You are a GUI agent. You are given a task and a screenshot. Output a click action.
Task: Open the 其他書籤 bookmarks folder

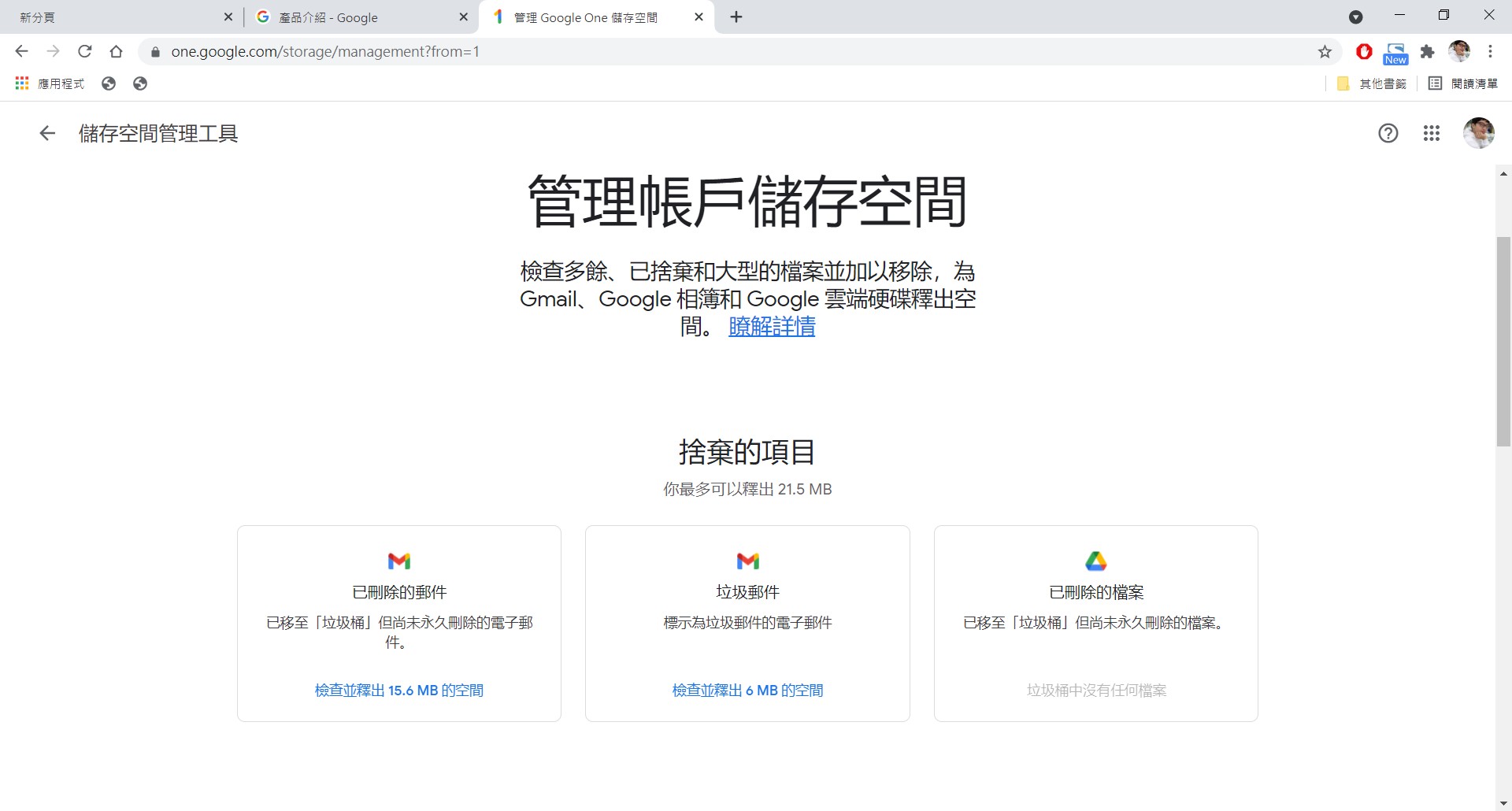pos(1372,83)
